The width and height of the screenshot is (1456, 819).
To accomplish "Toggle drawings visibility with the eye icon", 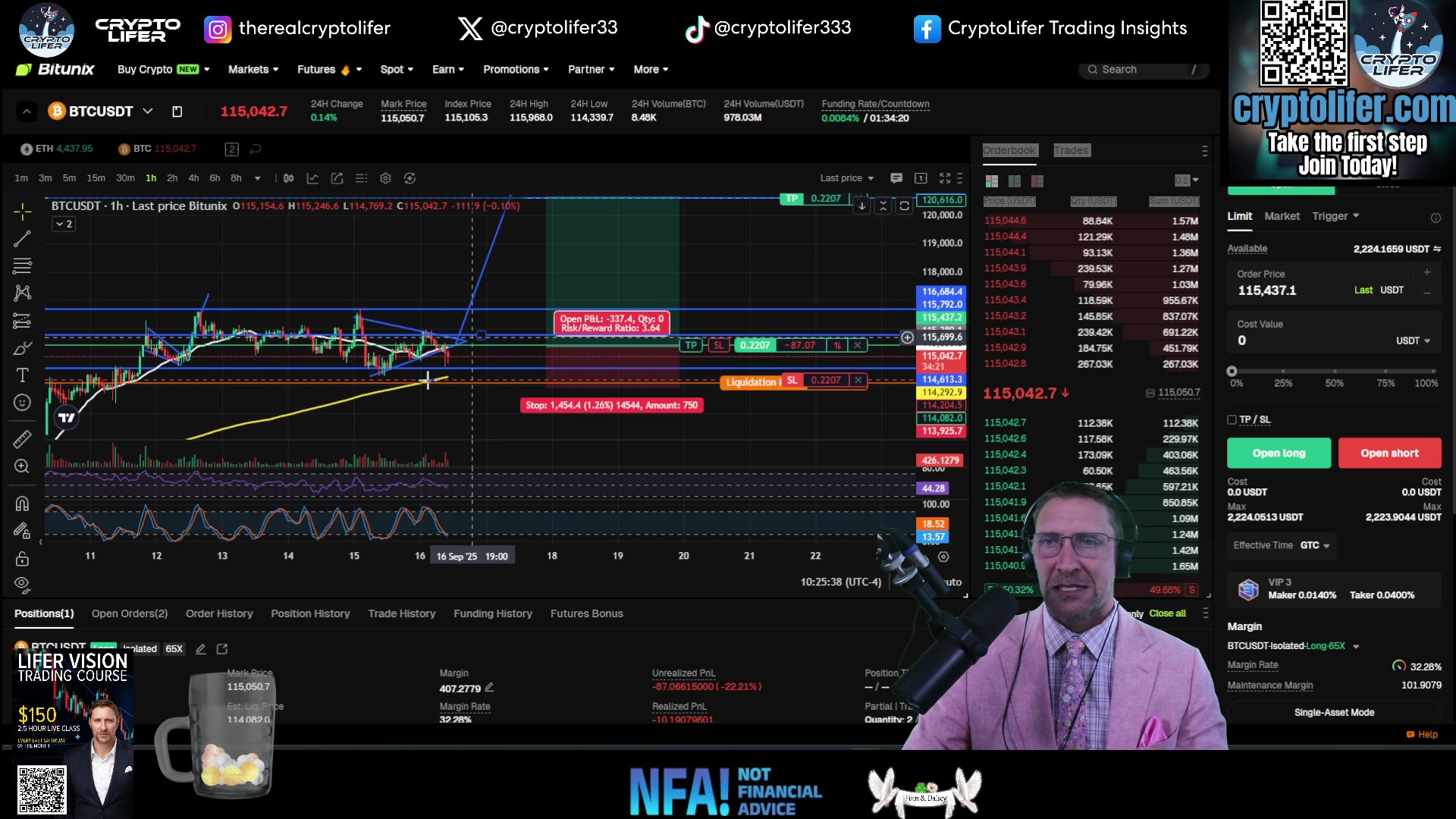I will click(x=22, y=584).
